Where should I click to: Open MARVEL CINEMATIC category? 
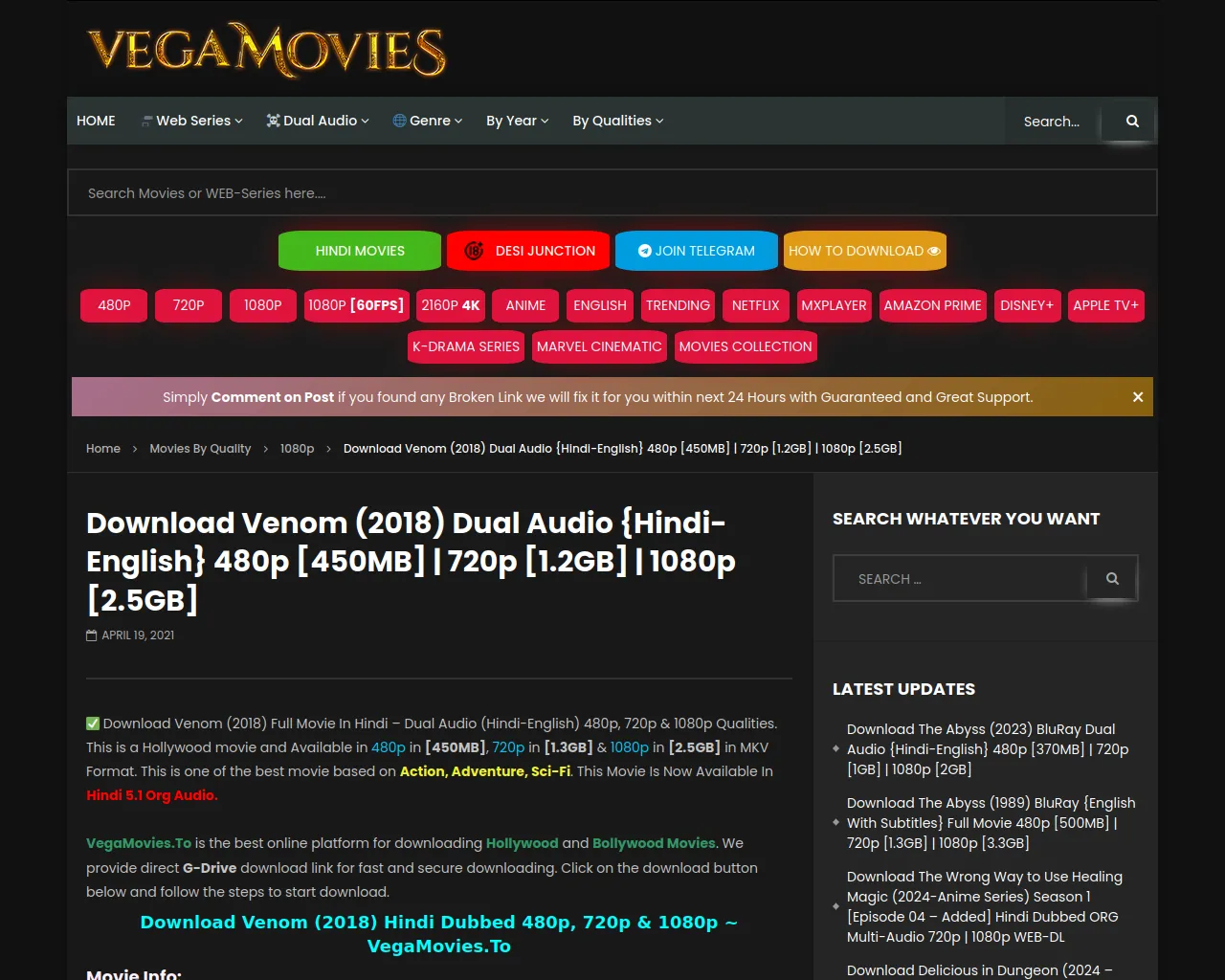click(x=599, y=346)
